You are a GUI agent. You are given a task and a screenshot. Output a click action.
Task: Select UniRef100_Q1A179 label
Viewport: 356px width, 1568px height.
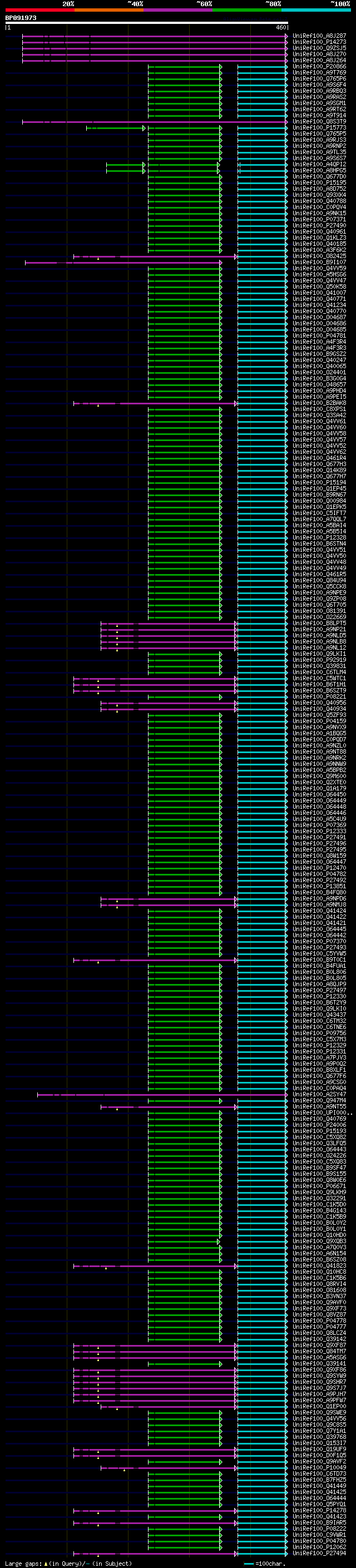tap(319, 789)
